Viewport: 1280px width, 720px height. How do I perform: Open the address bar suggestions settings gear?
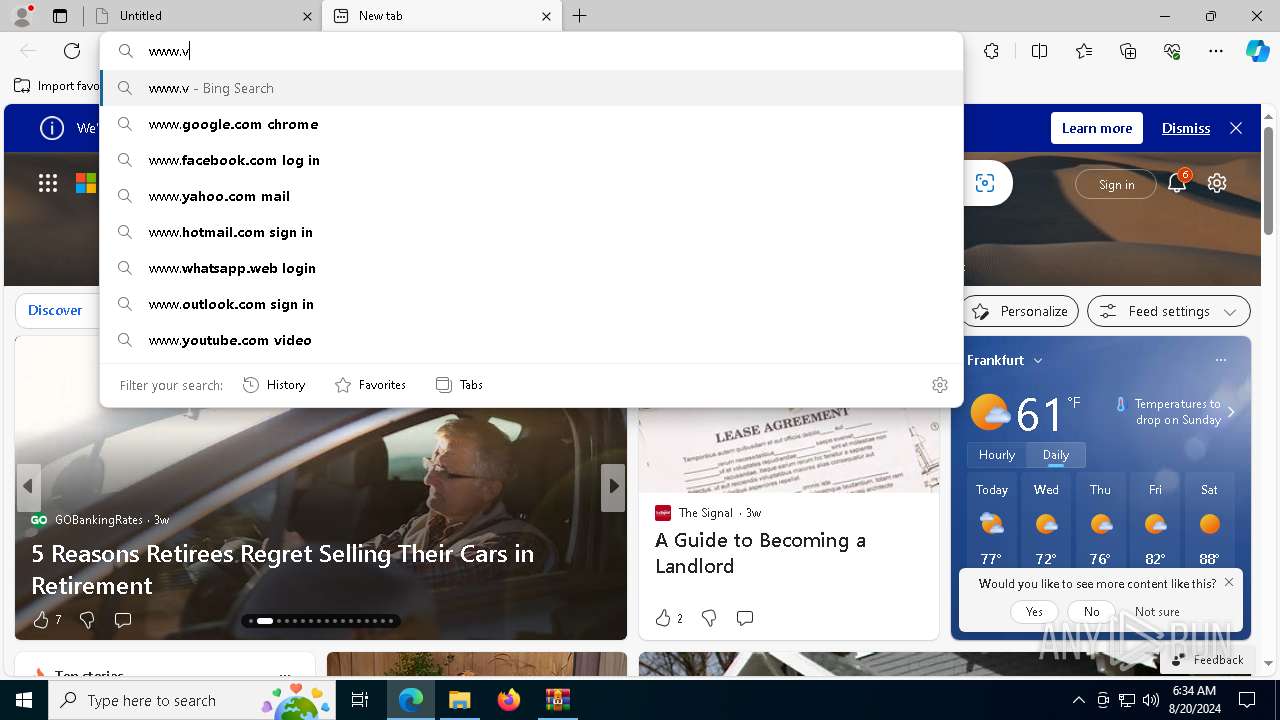pos(940,385)
